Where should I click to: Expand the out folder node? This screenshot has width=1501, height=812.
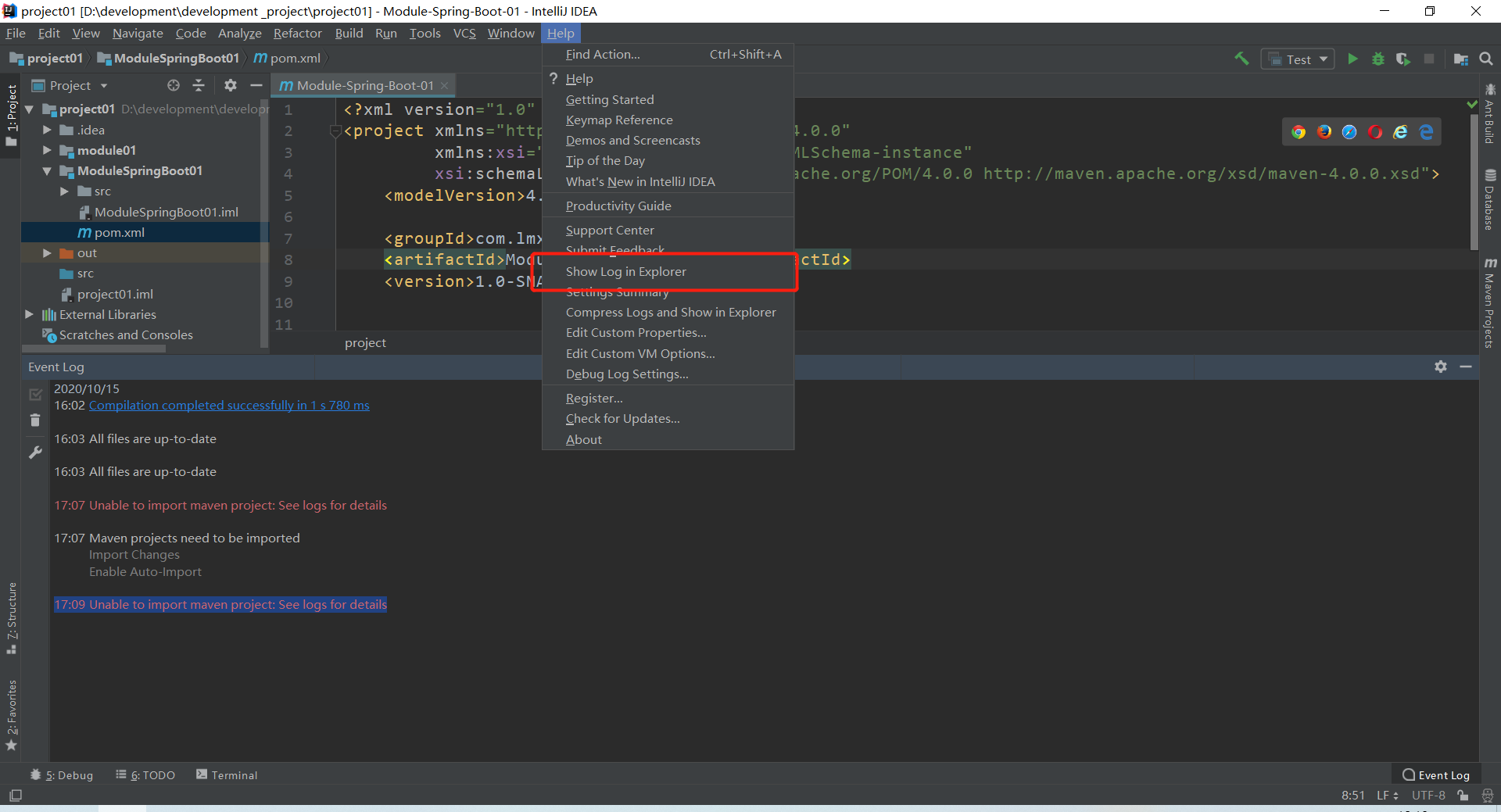click(x=47, y=252)
